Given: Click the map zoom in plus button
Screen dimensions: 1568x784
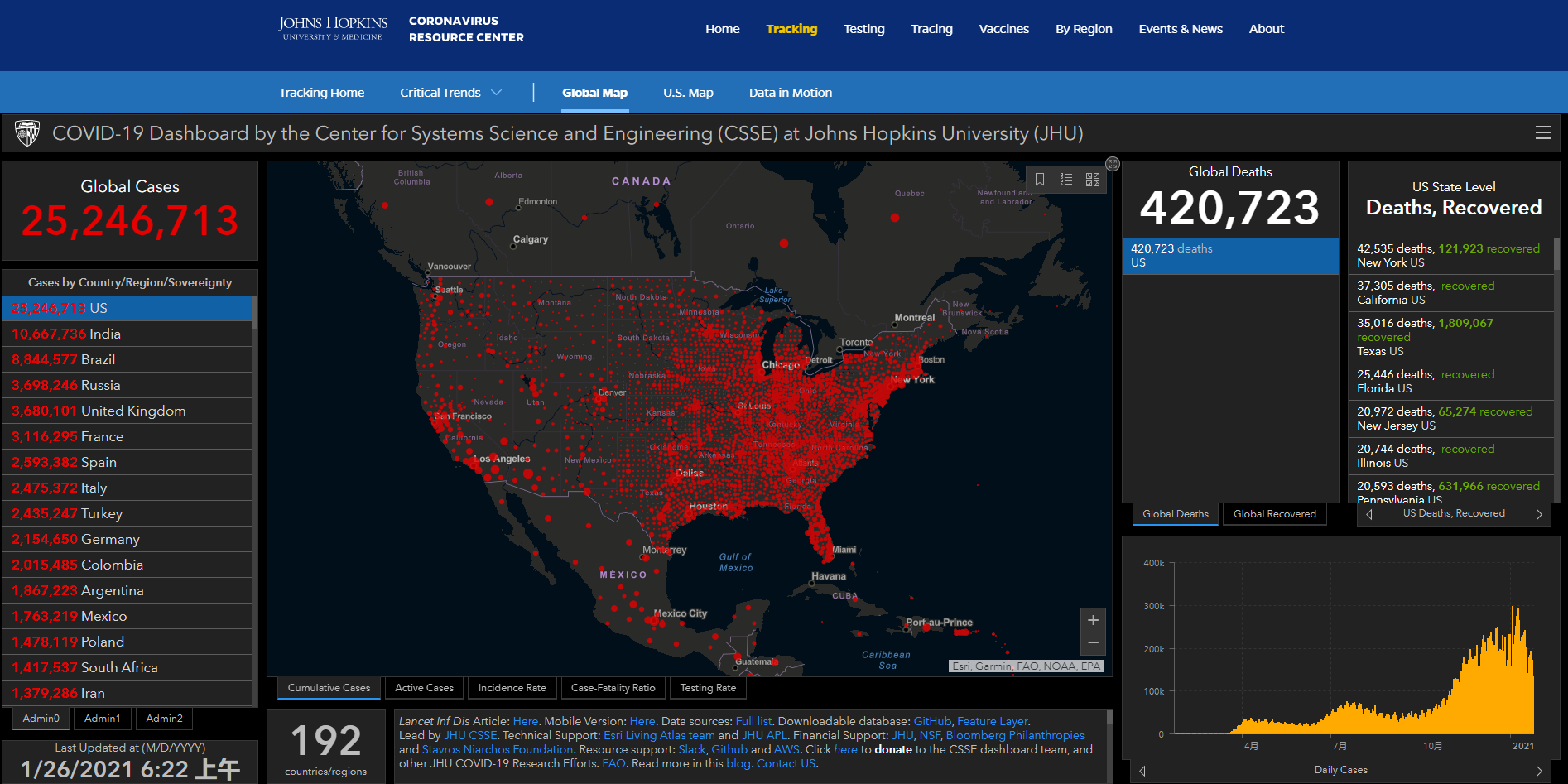Looking at the screenshot, I should [1093, 620].
